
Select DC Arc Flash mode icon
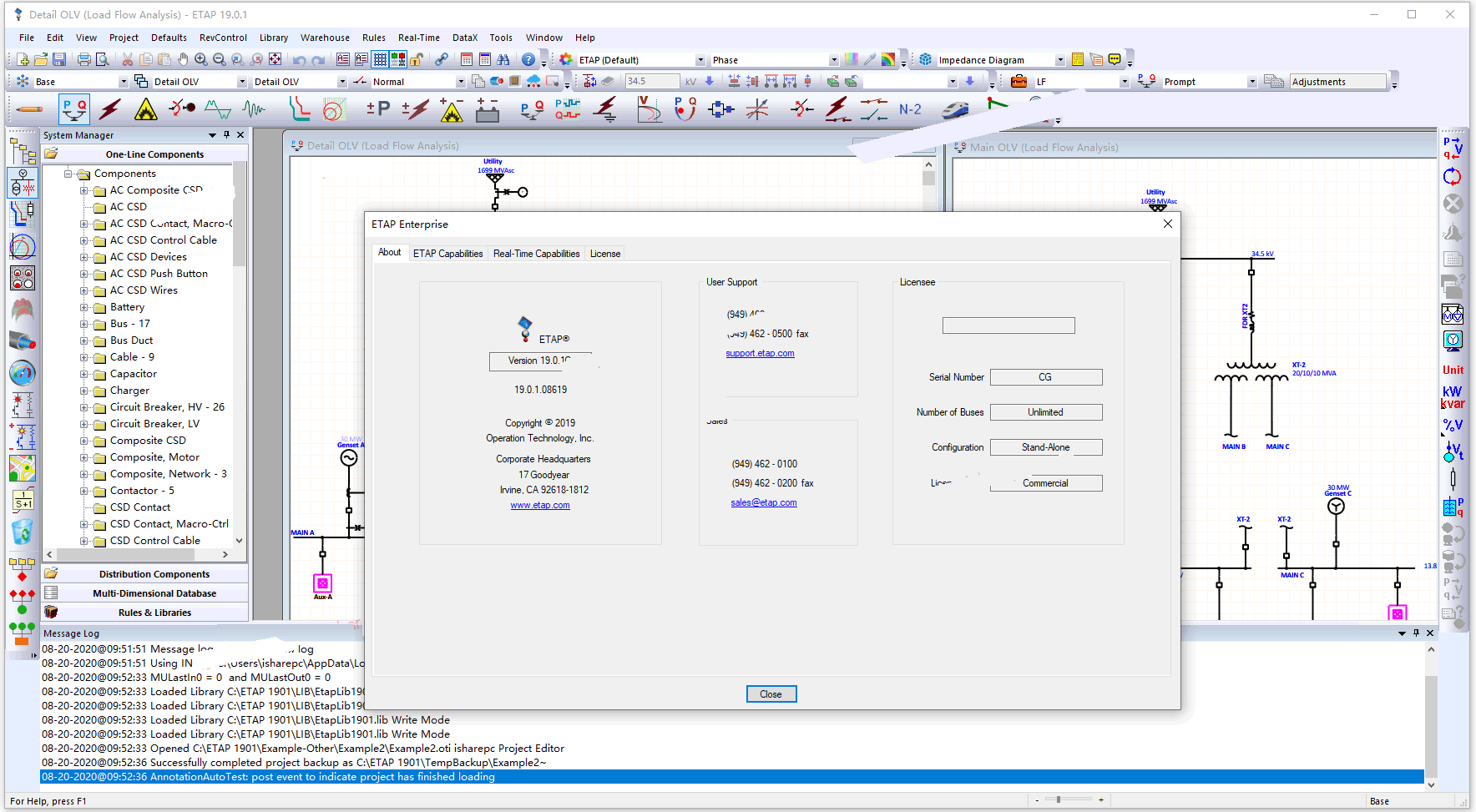point(452,109)
